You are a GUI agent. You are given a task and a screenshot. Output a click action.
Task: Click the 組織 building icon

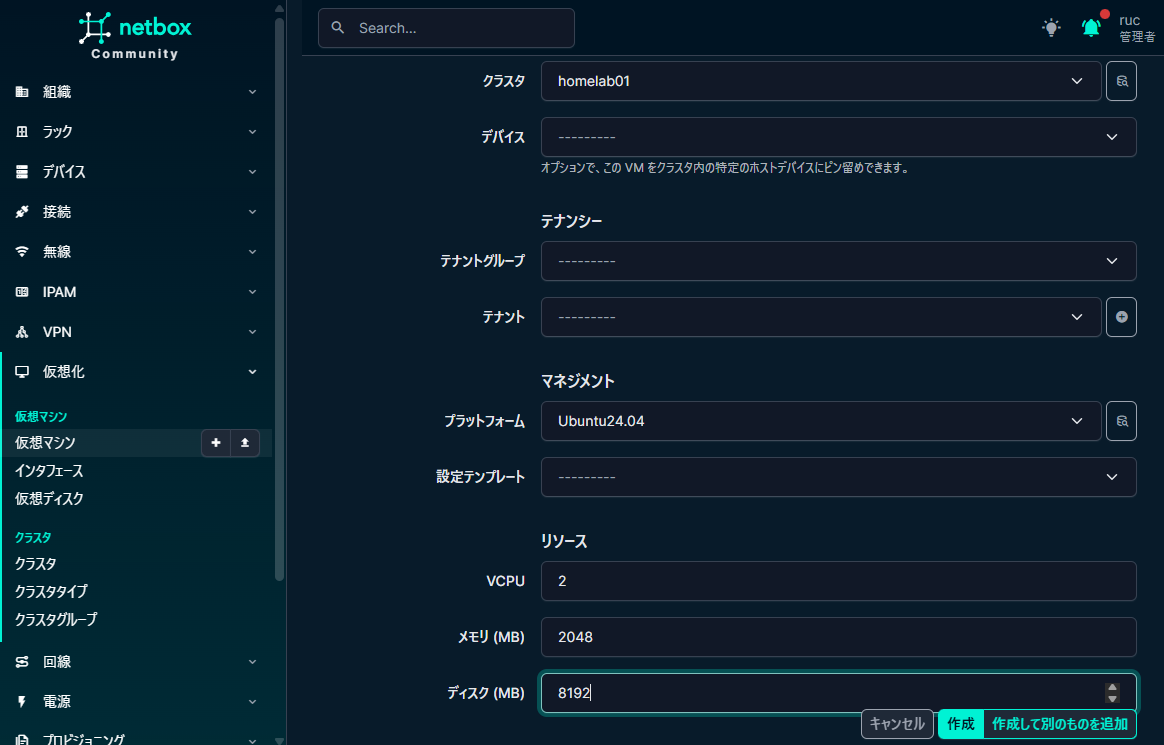(x=22, y=92)
